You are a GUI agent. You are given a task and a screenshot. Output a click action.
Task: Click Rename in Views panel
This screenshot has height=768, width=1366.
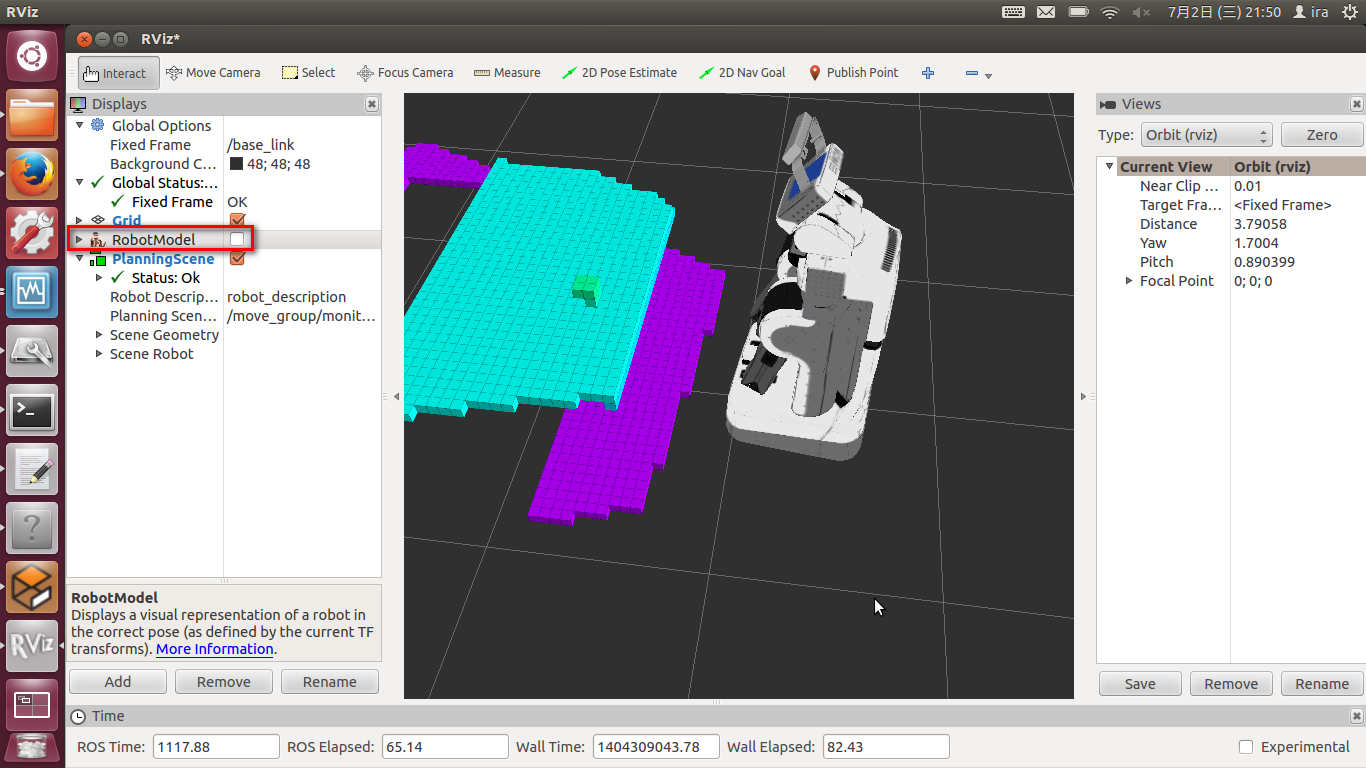click(x=1322, y=684)
